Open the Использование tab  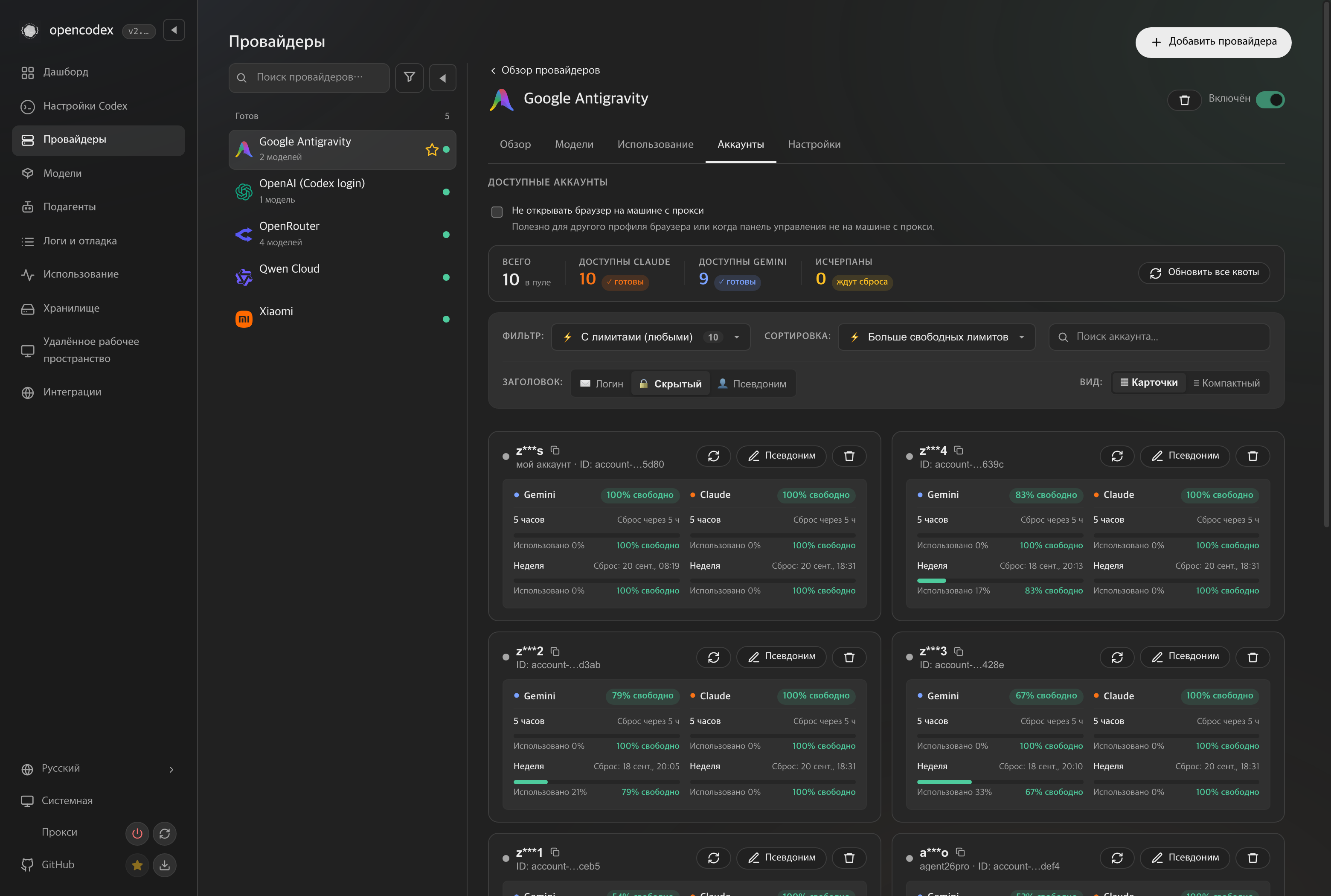655,145
